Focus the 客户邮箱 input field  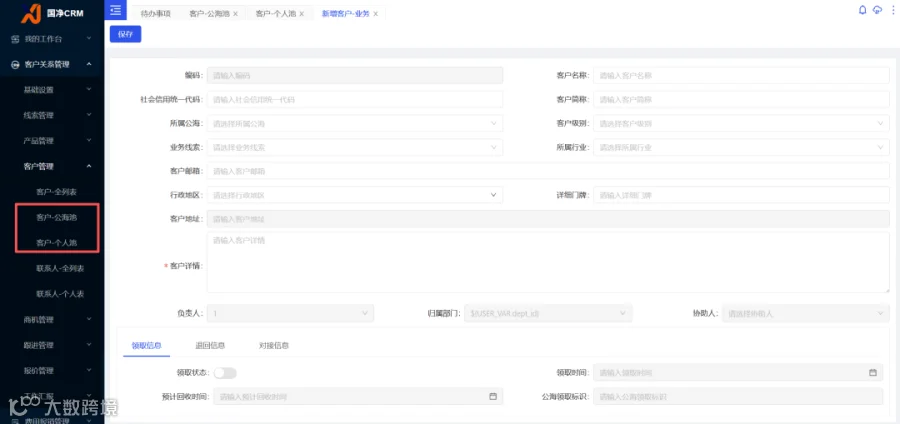(x=548, y=171)
